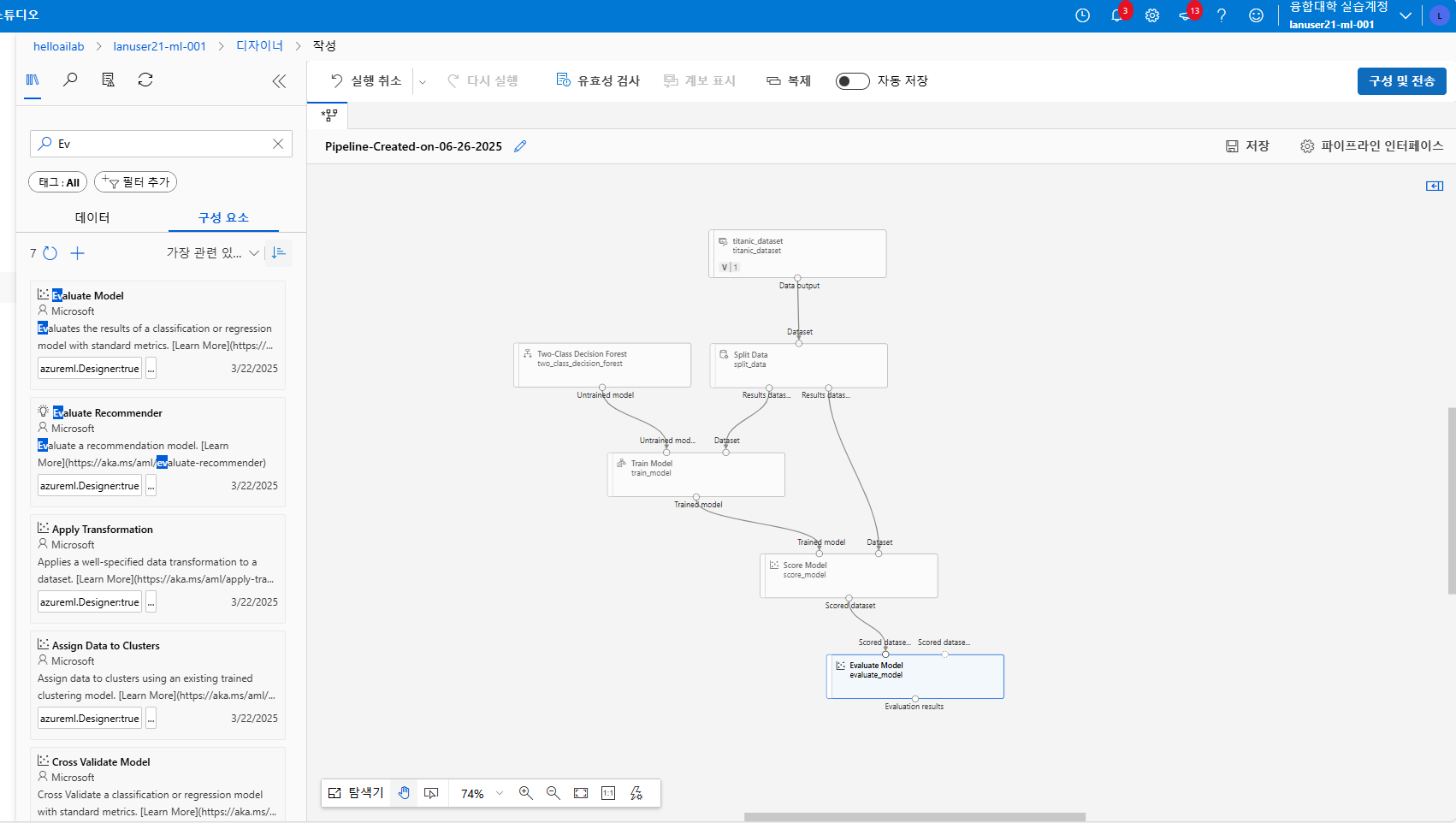
Task: Open the 74% zoom level dropdown
Action: (479, 793)
